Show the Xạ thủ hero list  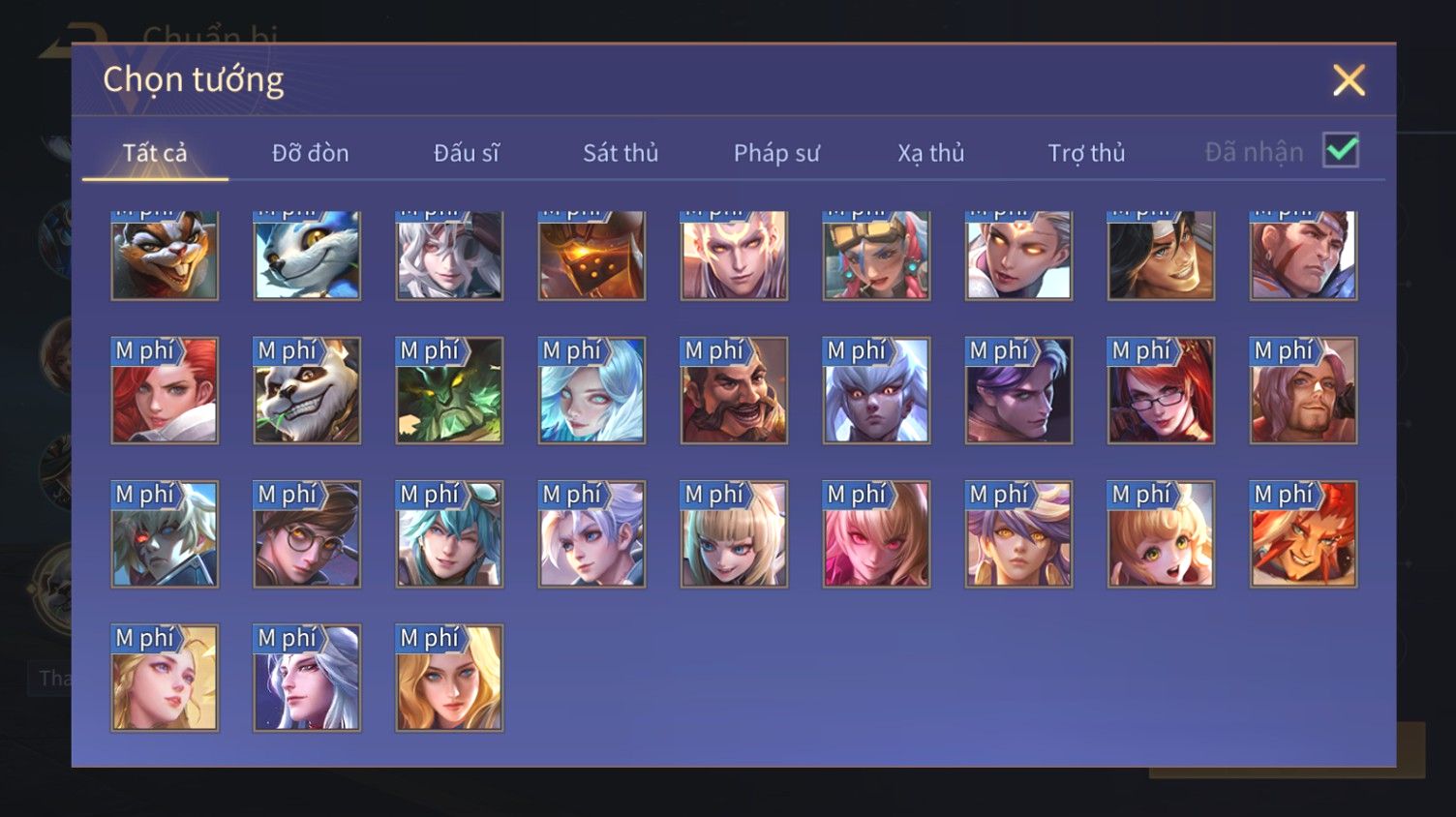931,153
